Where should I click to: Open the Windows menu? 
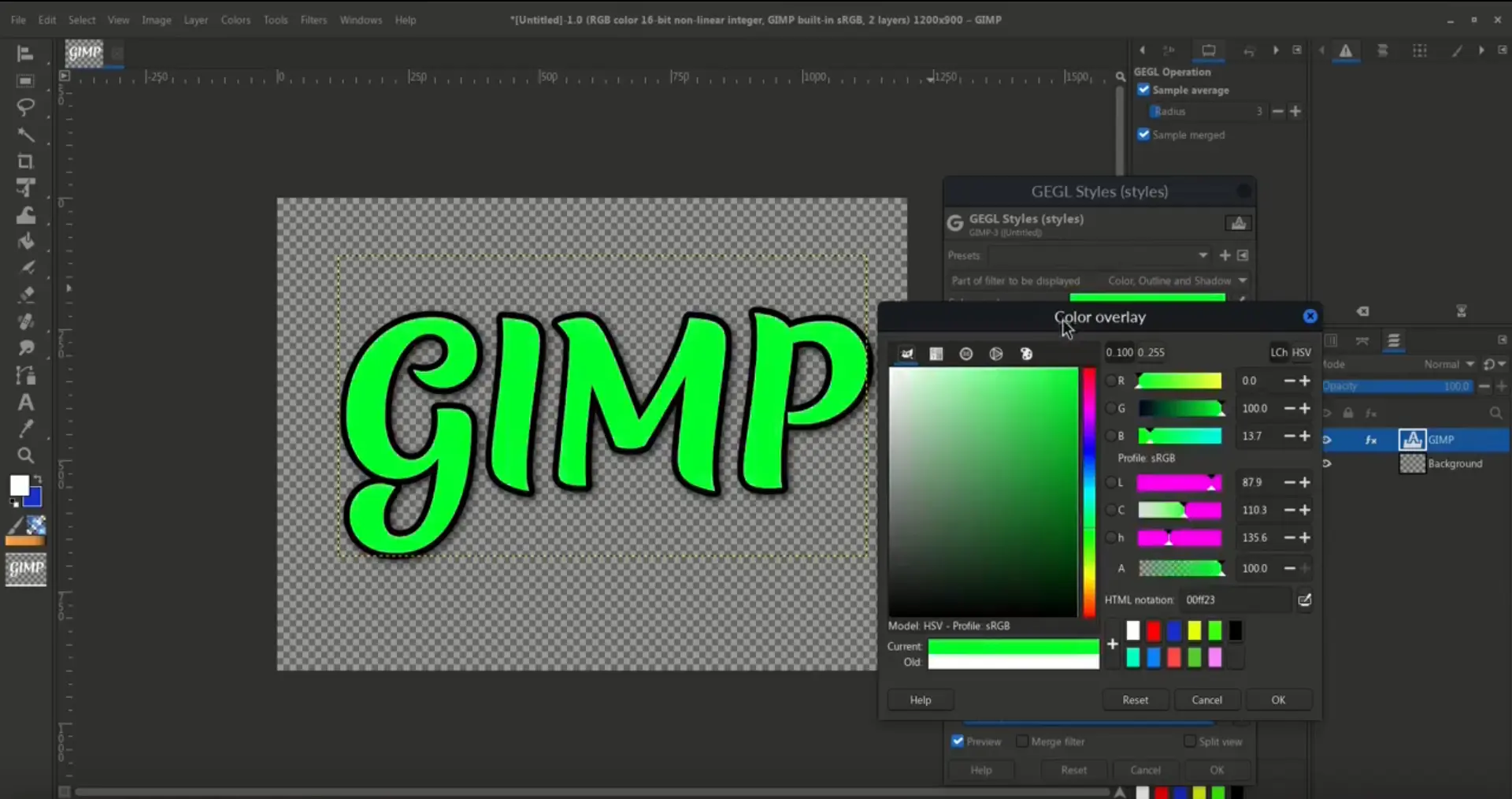point(361,20)
